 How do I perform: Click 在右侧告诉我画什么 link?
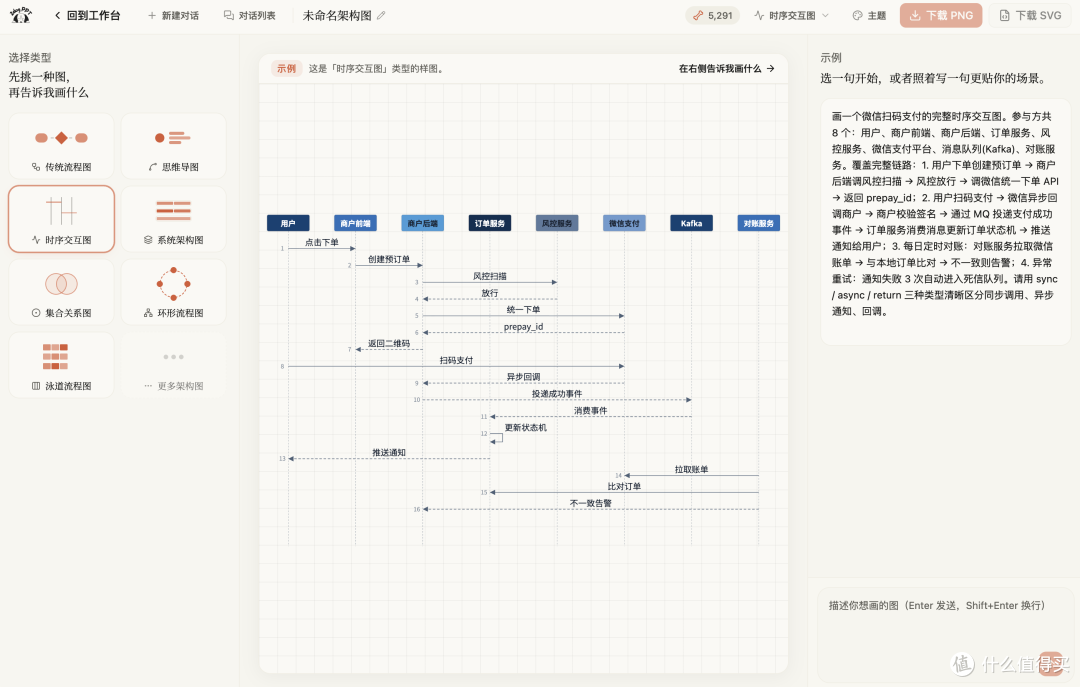pos(727,68)
